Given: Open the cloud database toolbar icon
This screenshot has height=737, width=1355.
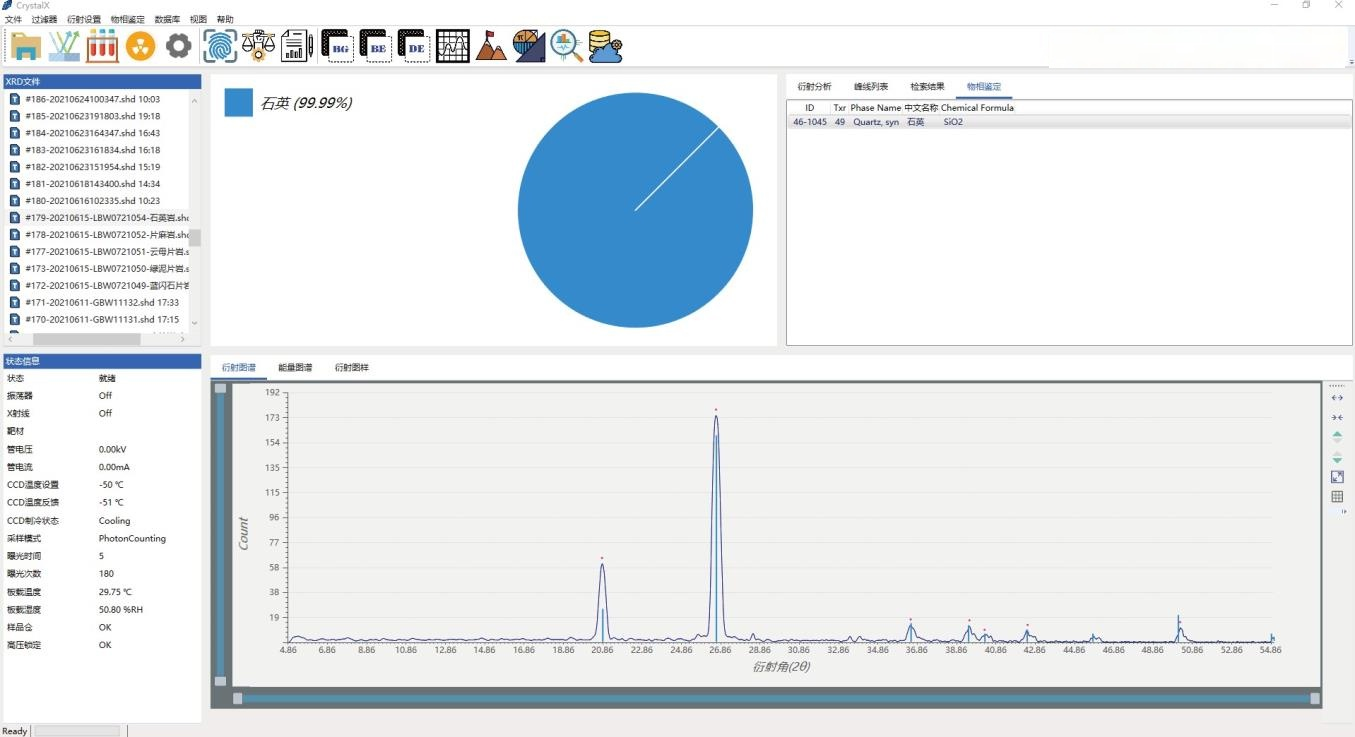Looking at the screenshot, I should click(x=605, y=46).
